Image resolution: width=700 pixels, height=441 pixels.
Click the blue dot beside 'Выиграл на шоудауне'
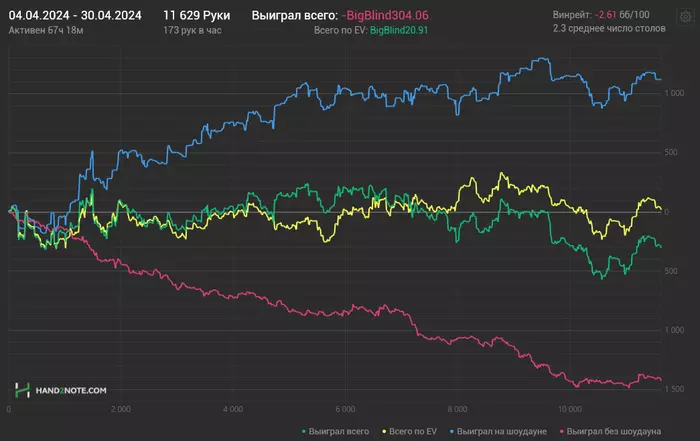(452, 432)
